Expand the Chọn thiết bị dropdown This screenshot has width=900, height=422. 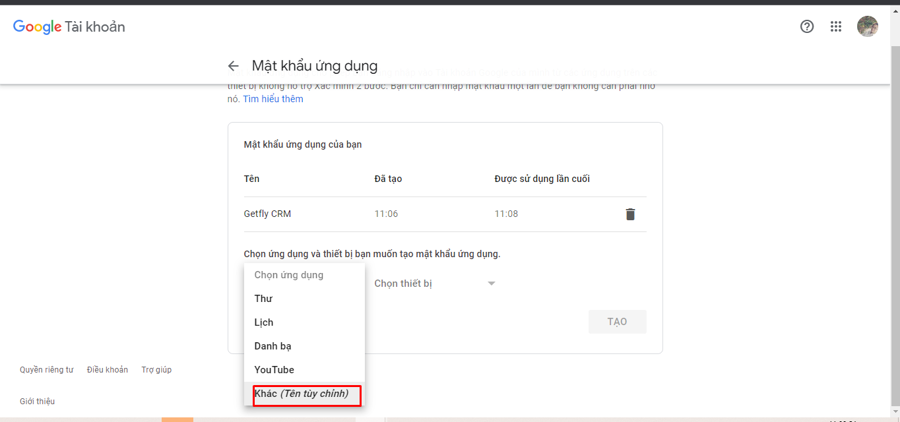430,284
